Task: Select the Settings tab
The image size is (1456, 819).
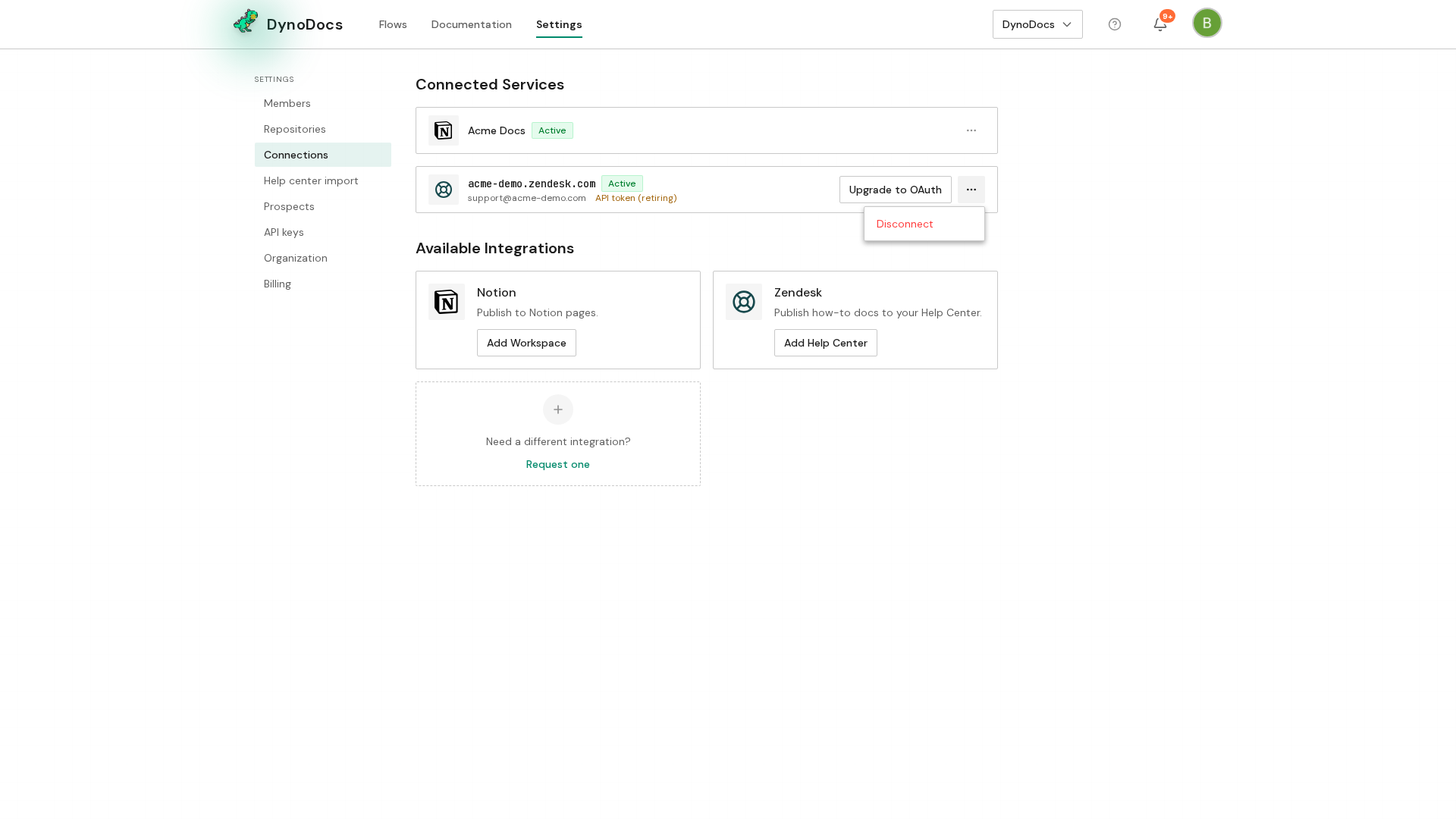Action: click(x=559, y=24)
